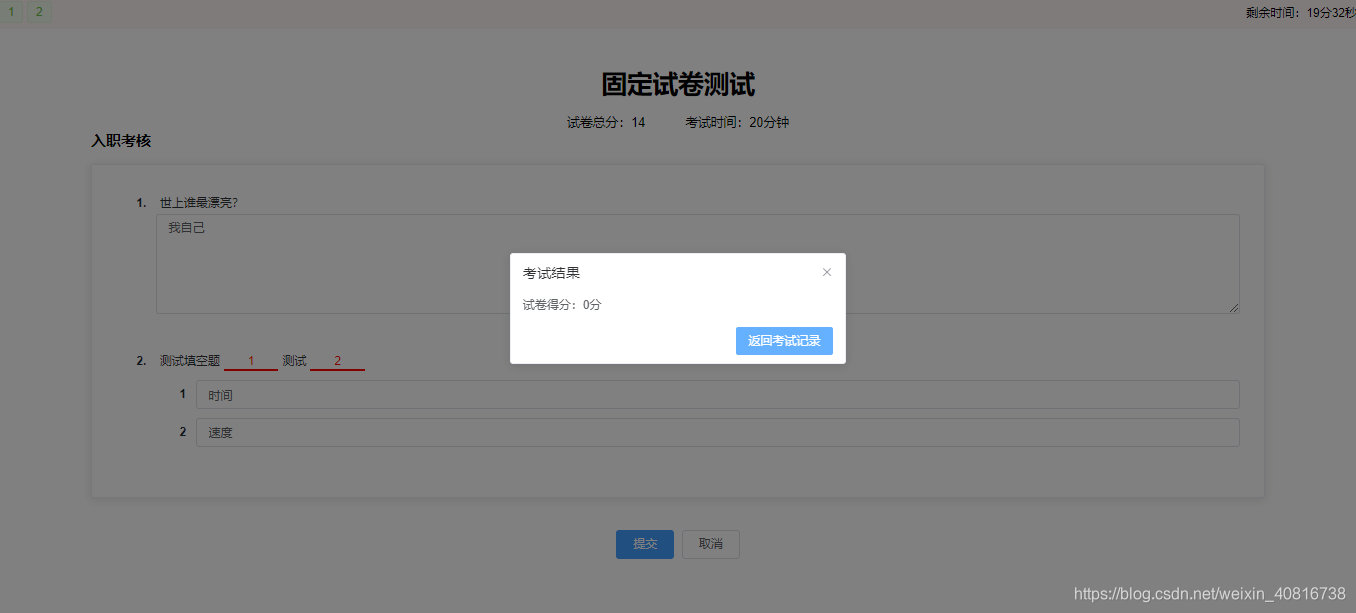Click the textarea resize handle corner
The image size is (1356, 613).
click(1235, 309)
